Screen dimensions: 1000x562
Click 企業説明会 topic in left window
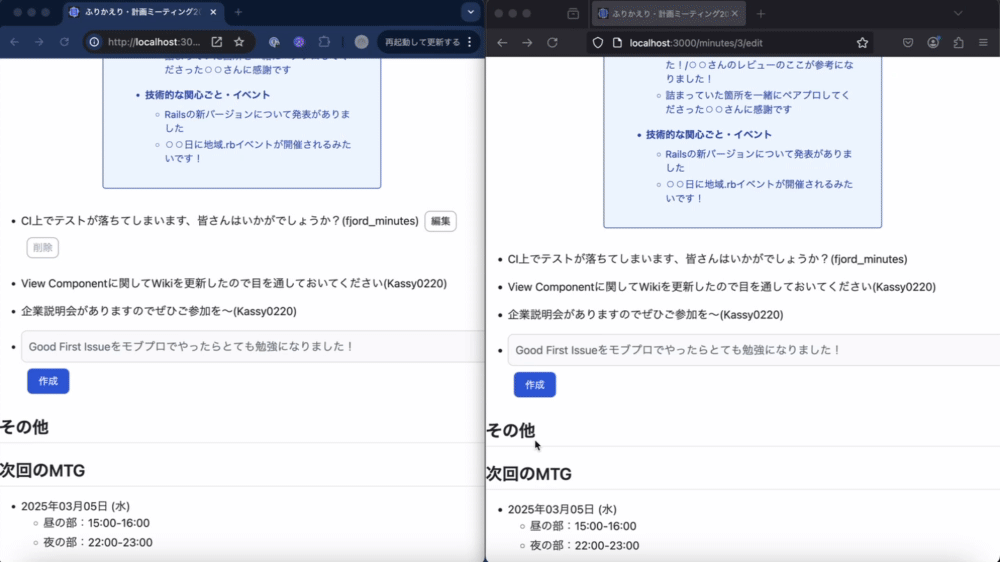159,311
